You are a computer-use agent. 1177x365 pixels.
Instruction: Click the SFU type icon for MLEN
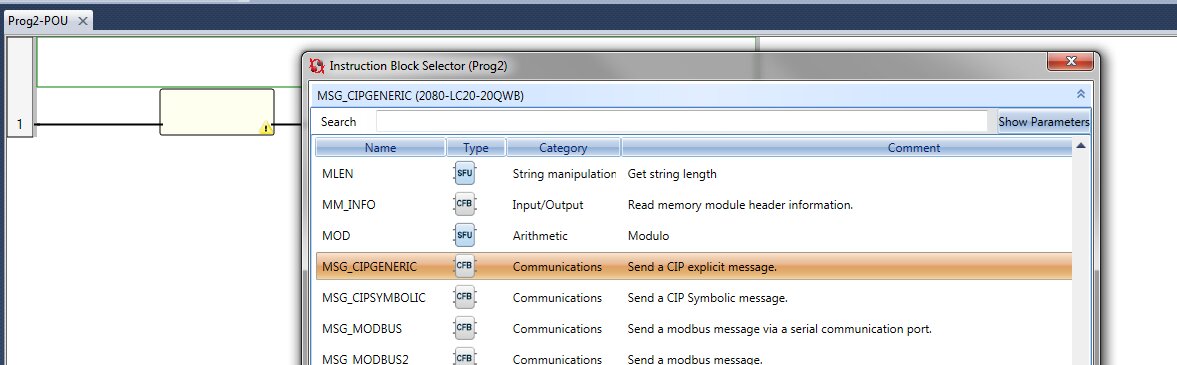point(465,173)
